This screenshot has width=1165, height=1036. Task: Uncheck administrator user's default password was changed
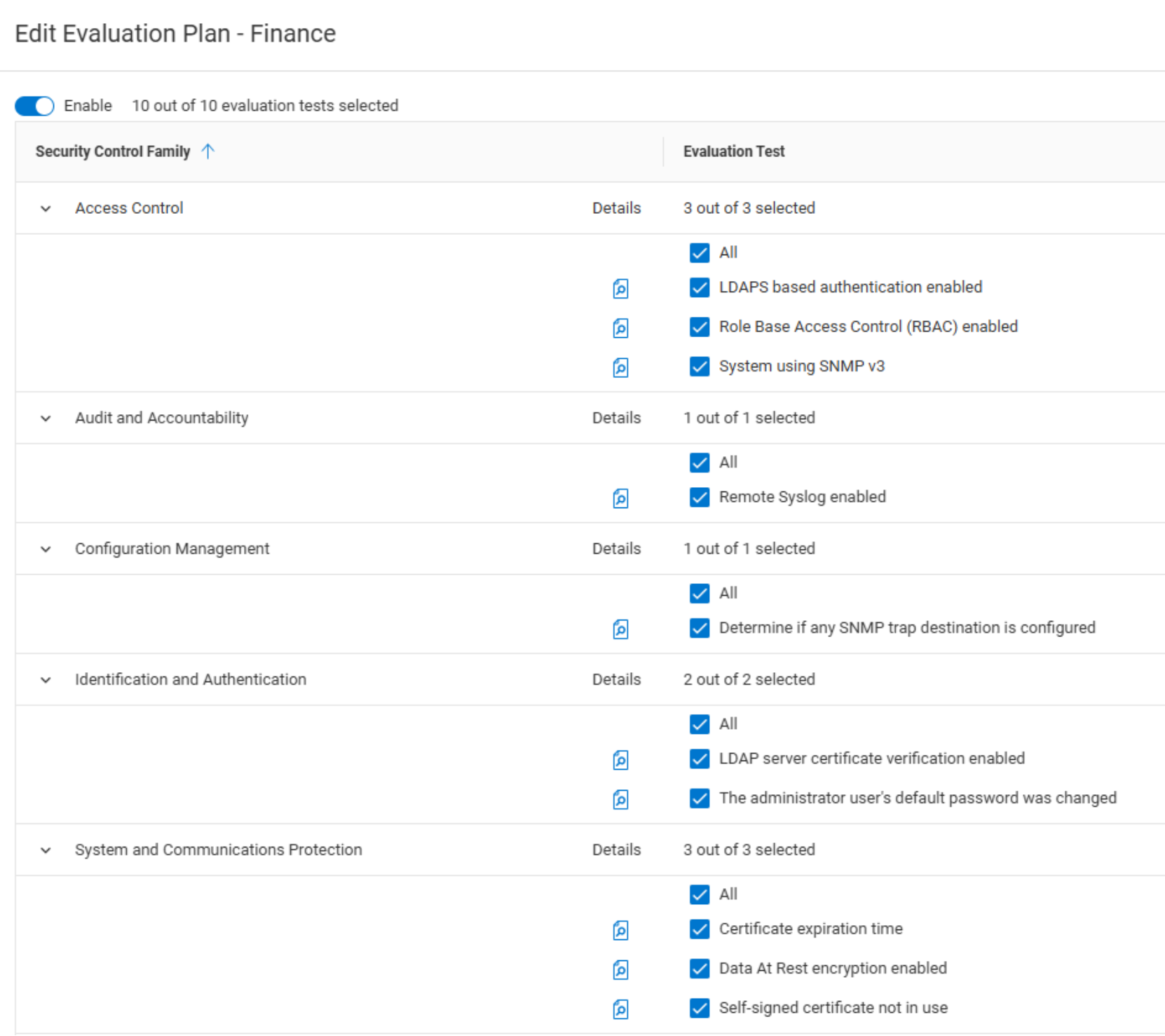click(x=700, y=798)
